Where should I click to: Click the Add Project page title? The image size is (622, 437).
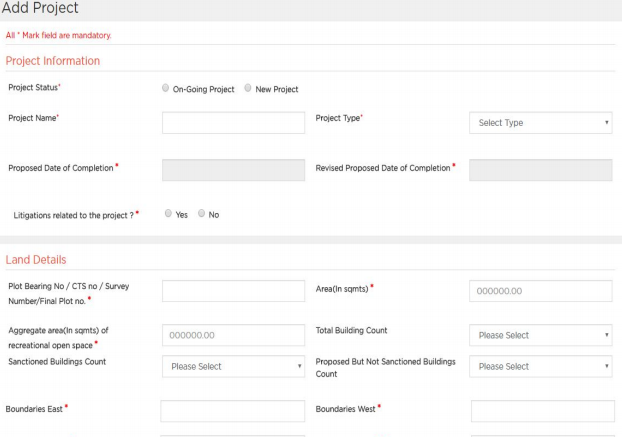point(40,9)
